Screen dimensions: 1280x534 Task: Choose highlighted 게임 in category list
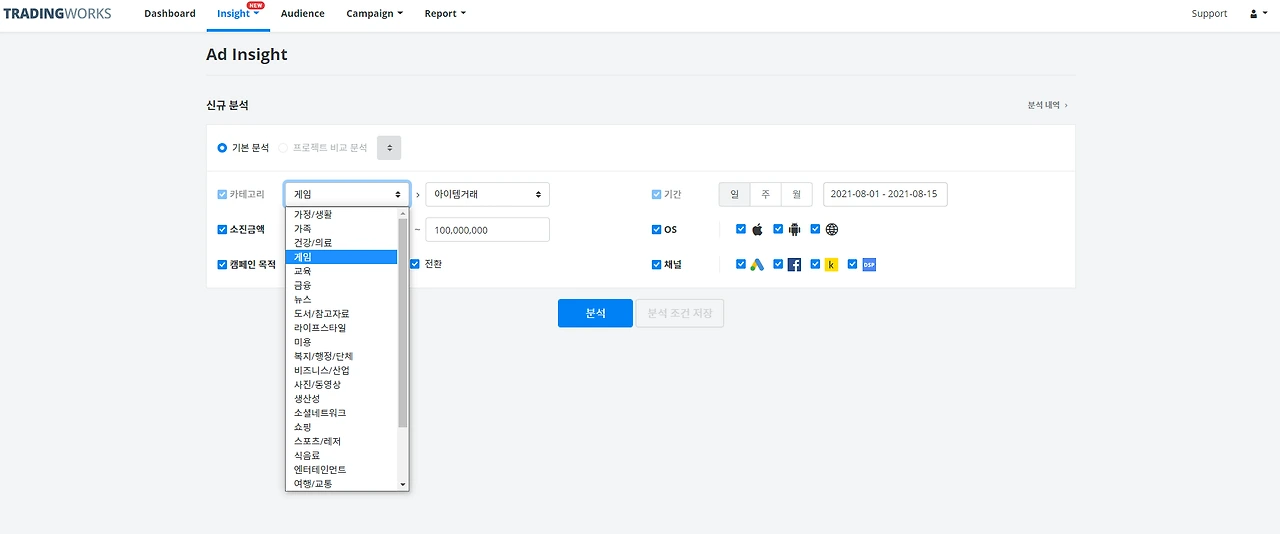(x=342, y=257)
